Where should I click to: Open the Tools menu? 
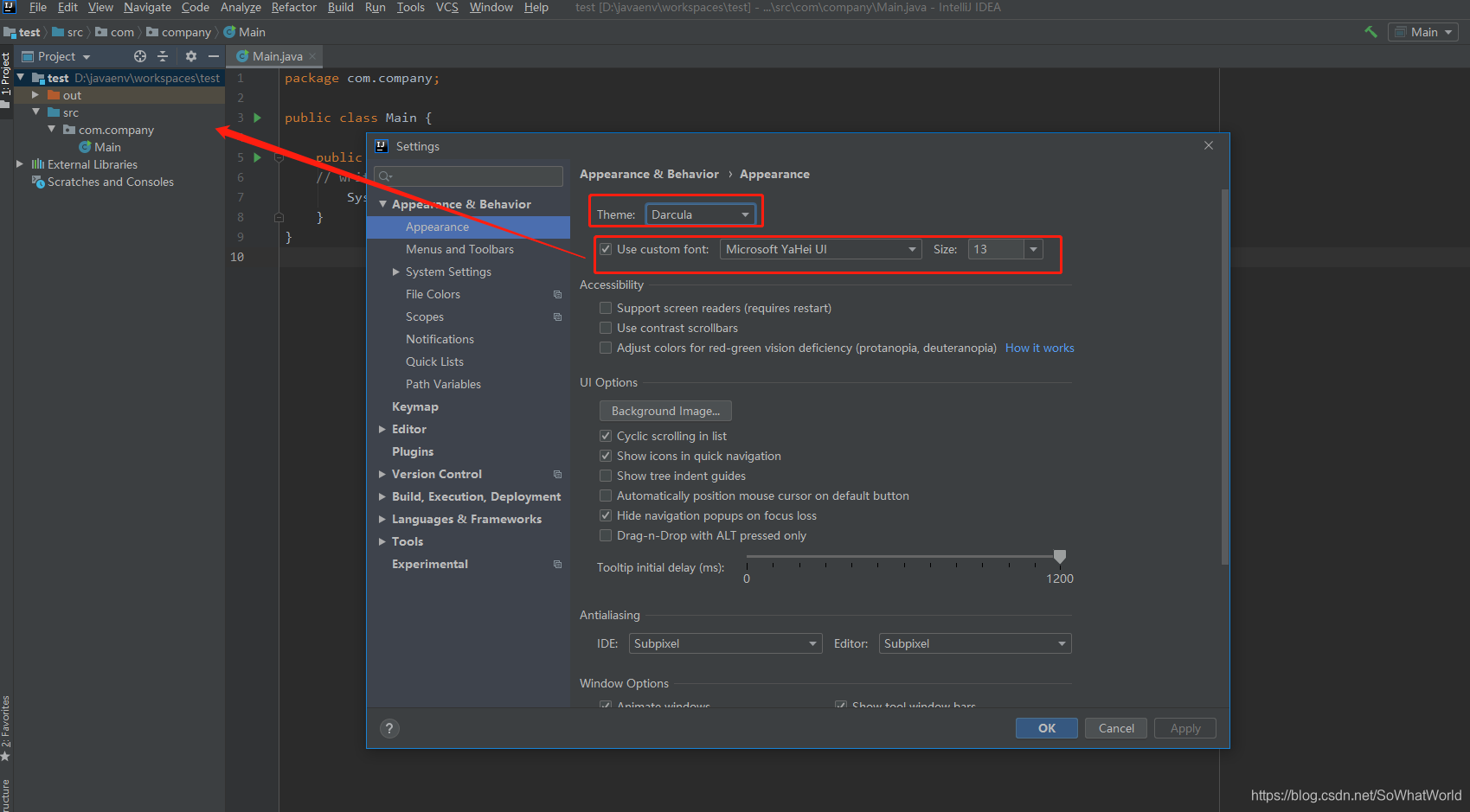[411, 7]
